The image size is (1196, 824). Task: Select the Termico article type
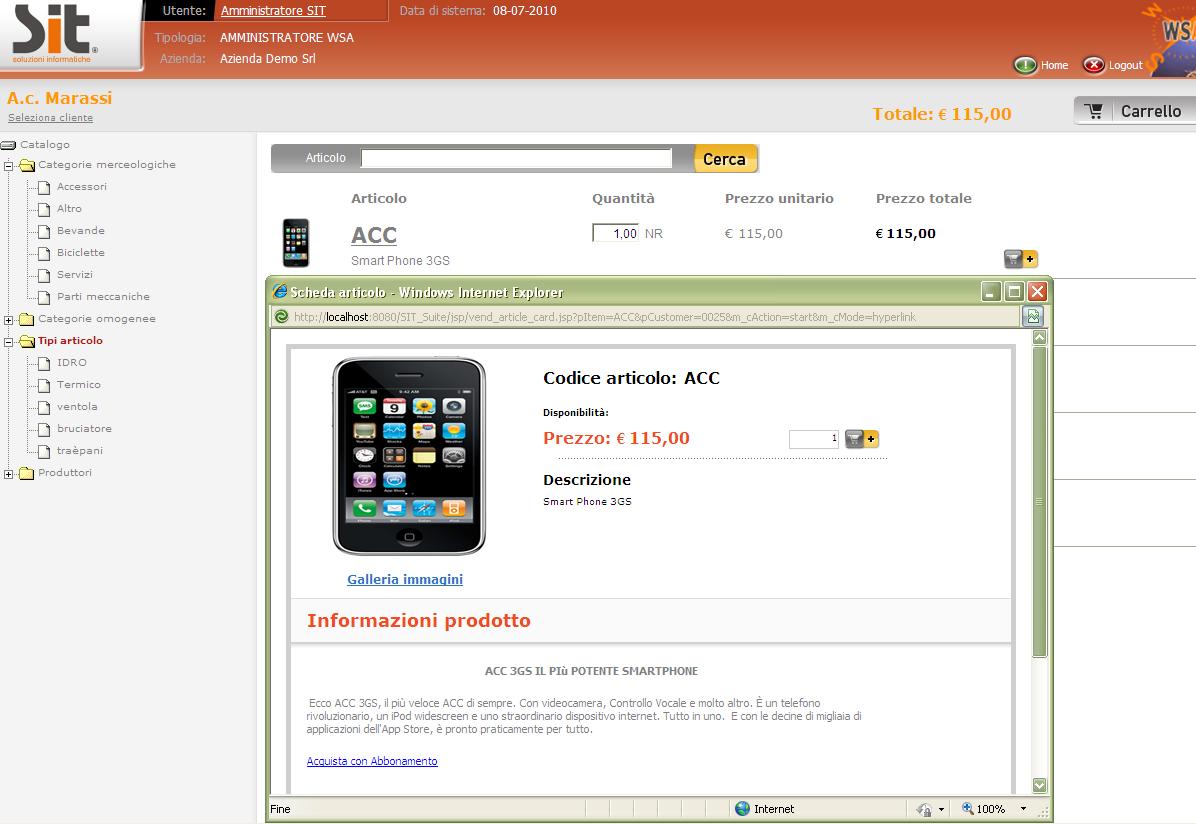pos(79,385)
